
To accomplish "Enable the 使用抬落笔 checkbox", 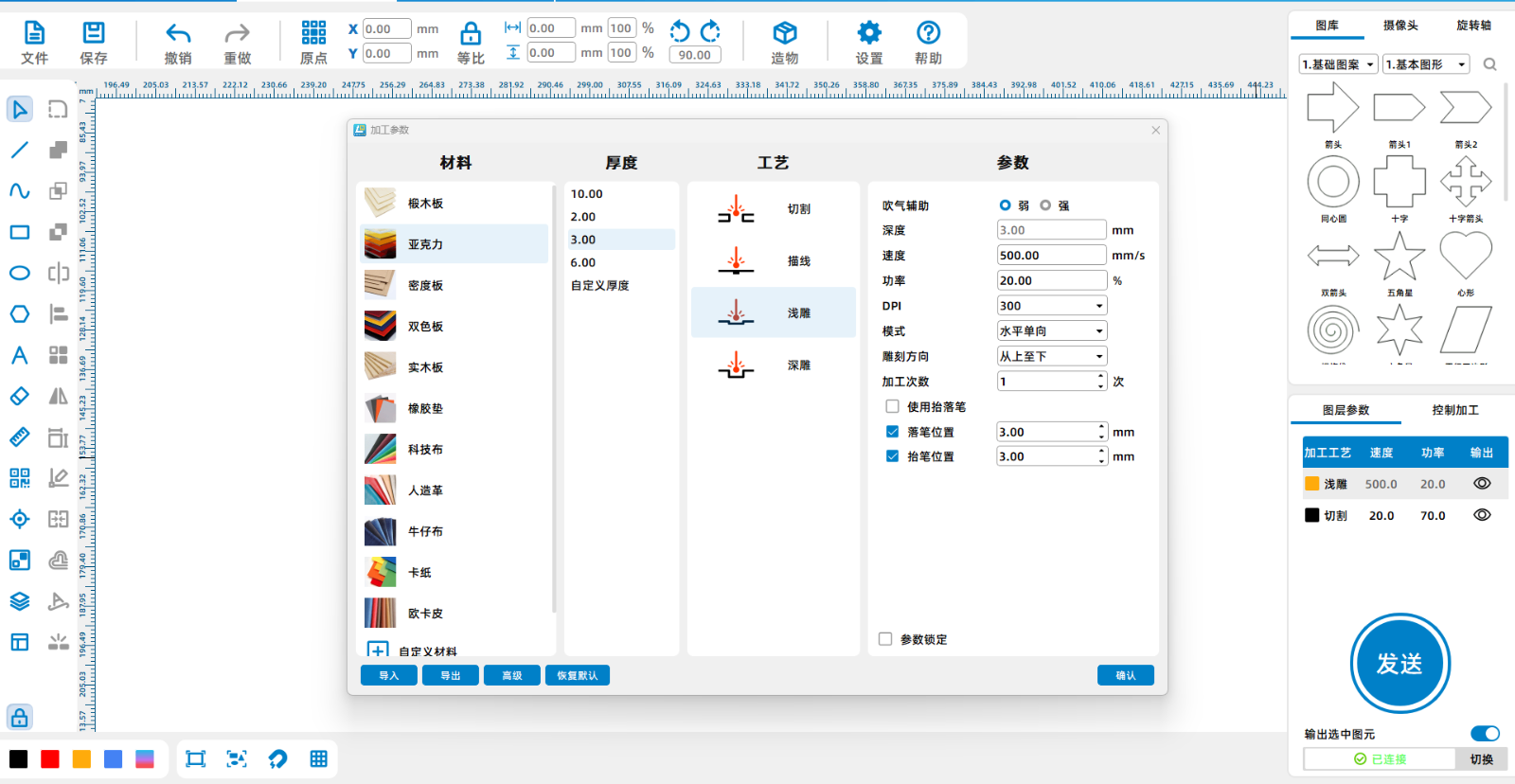I will coord(892,406).
